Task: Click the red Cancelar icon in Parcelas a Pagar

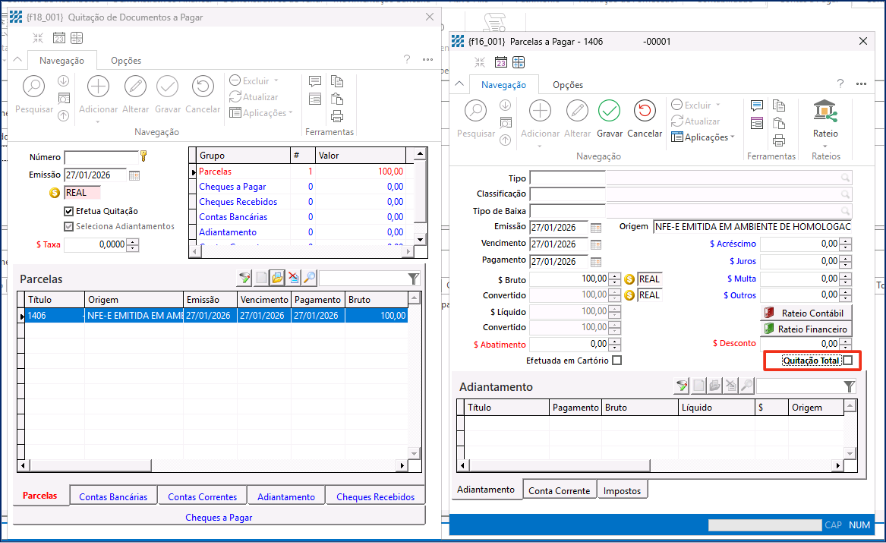Action: coord(645,111)
